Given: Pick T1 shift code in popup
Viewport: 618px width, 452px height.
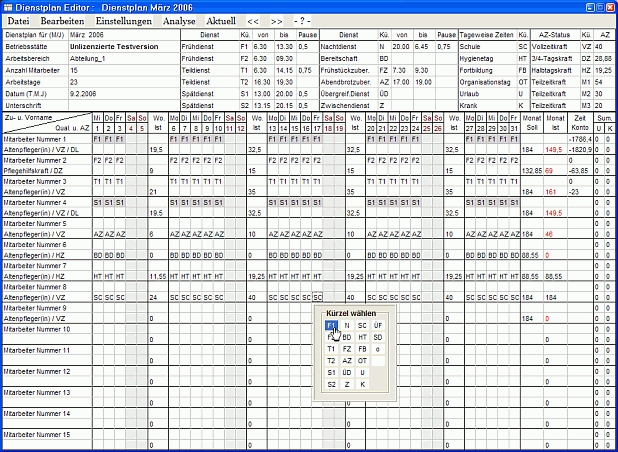Looking at the screenshot, I should point(331,349).
